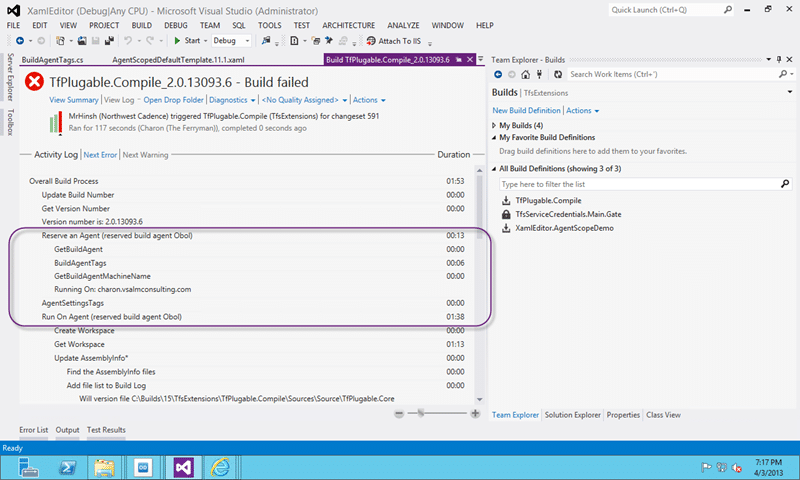Open Visual Studio from the taskbar
Screen dimensions: 800x480
(x=184, y=467)
